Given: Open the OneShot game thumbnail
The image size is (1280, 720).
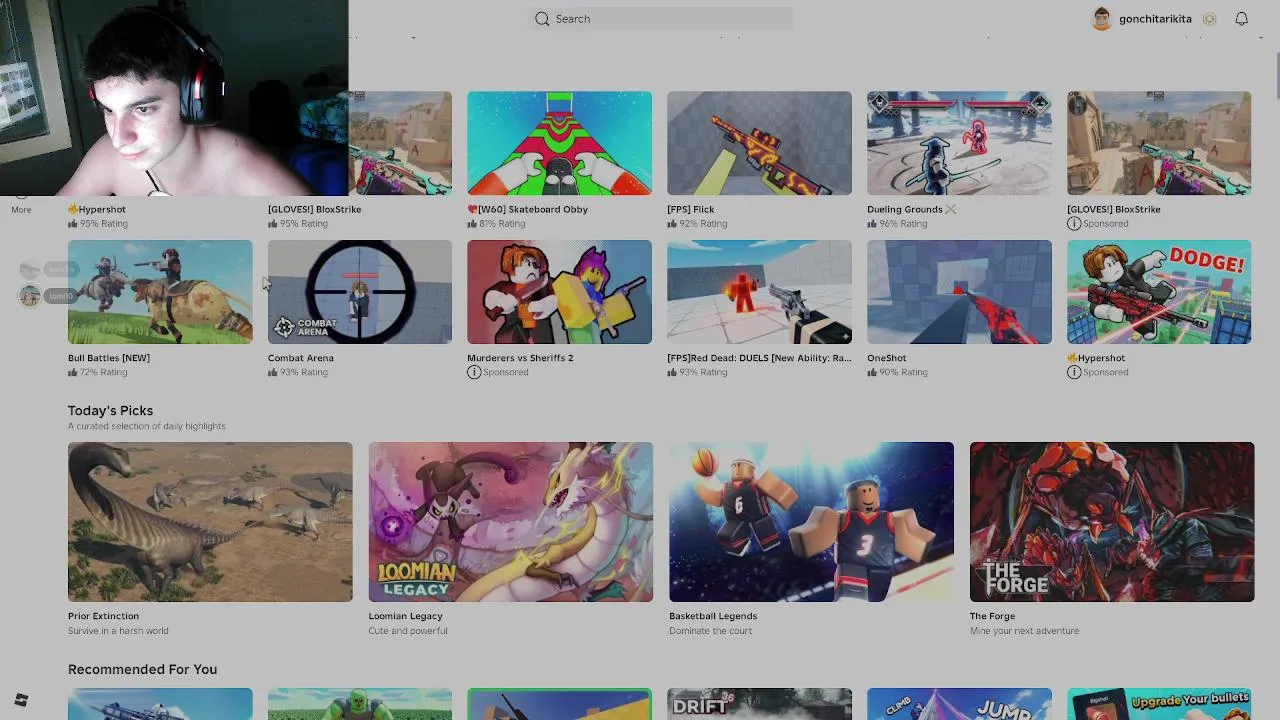Looking at the screenshot, I should point(959,292).
